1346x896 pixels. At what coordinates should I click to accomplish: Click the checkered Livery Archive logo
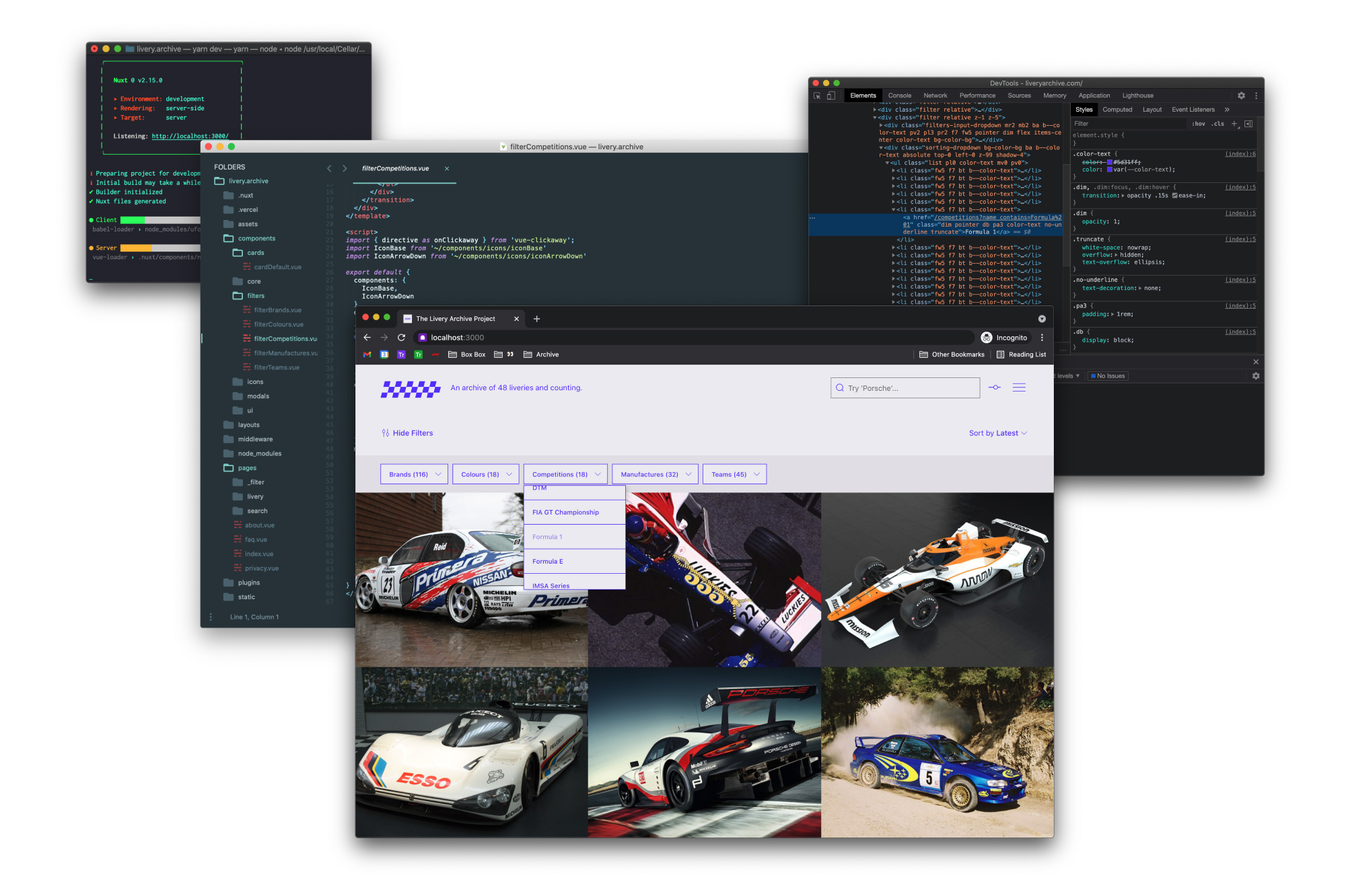[x=411, y=389]
